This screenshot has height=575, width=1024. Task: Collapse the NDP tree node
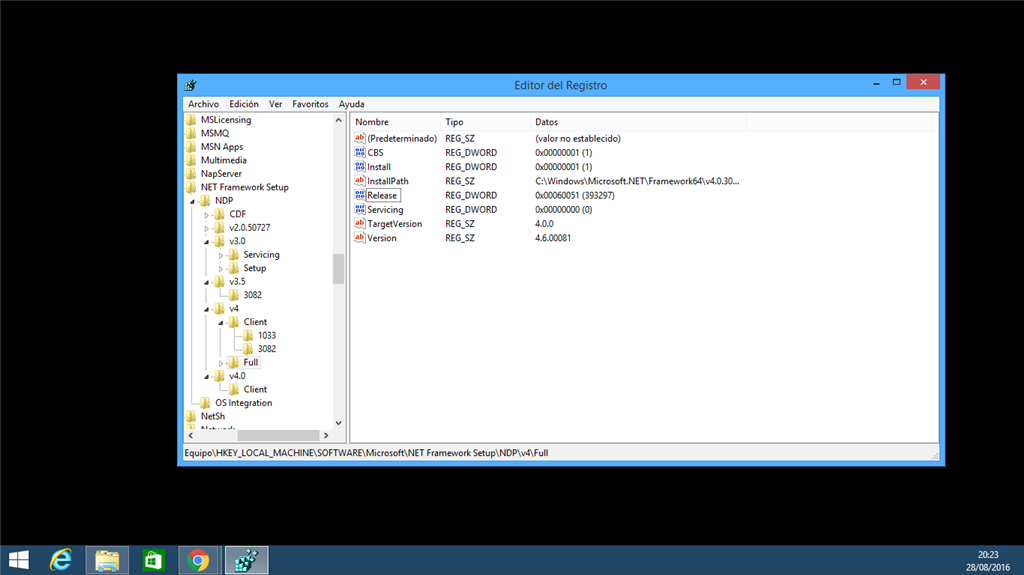[x=193, y=202]
